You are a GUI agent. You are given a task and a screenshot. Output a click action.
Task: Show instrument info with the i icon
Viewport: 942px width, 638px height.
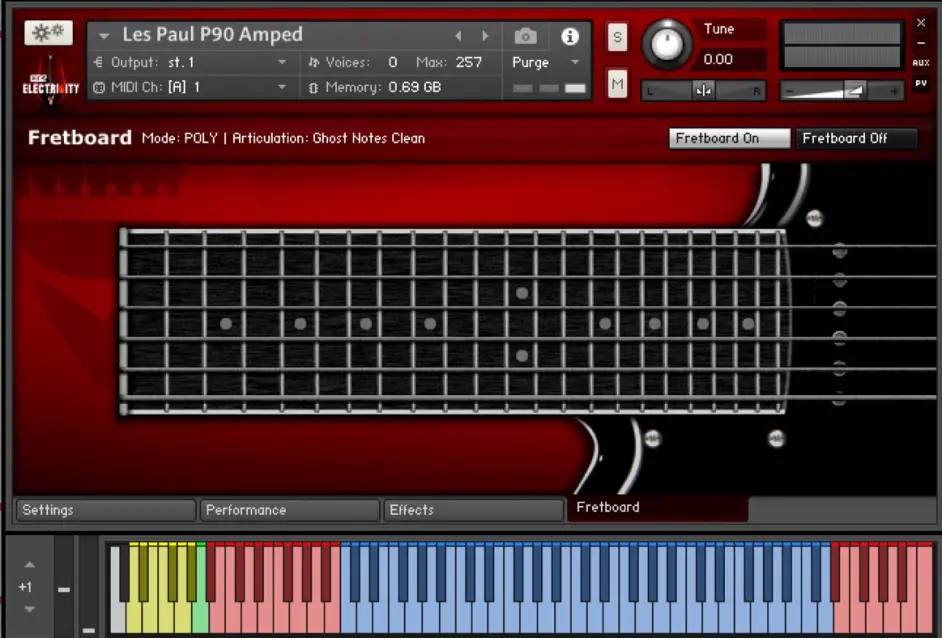coord(570,37)
